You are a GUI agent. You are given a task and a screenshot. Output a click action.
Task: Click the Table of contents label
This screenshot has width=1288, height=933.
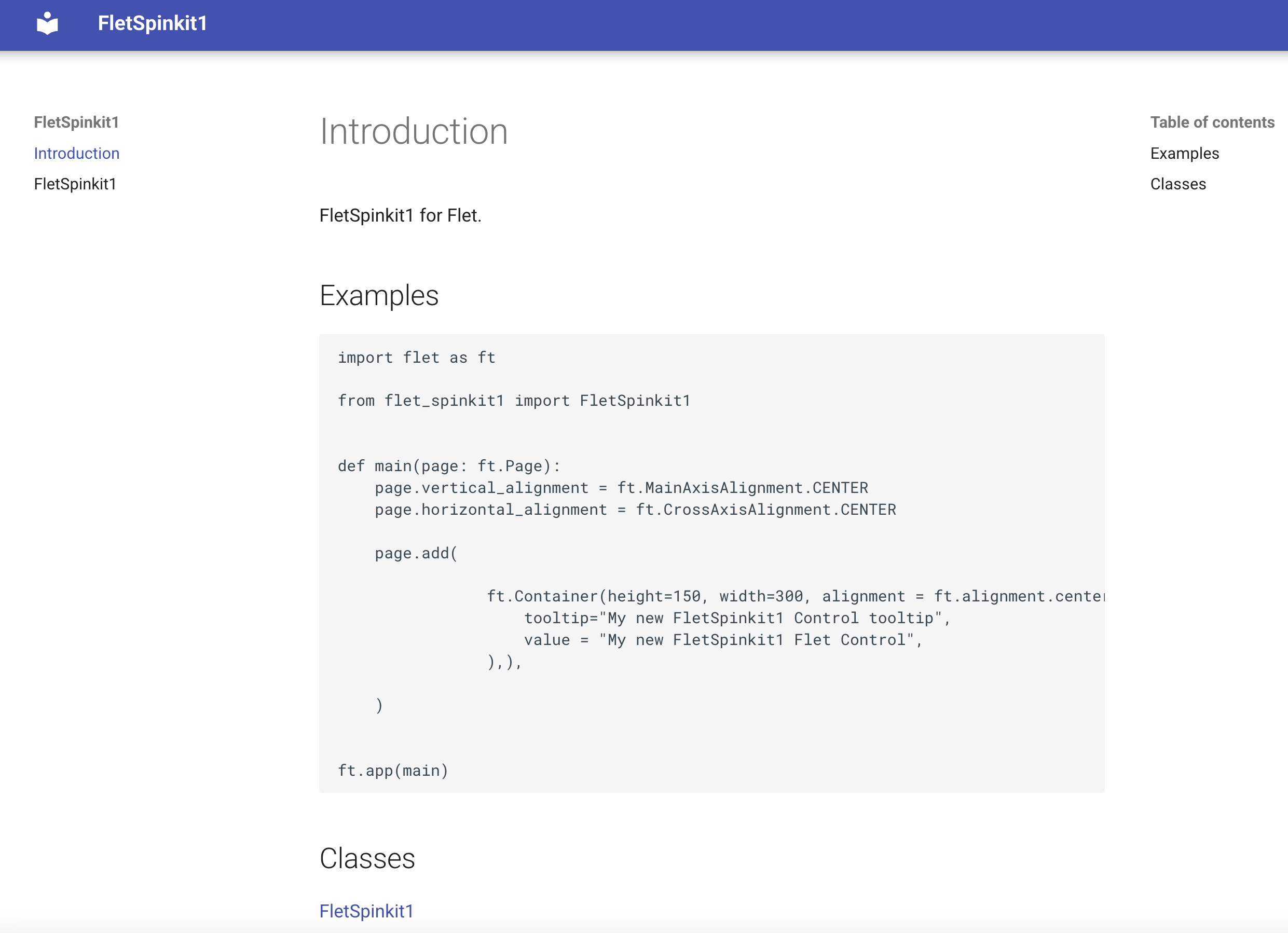point(1212,122)
